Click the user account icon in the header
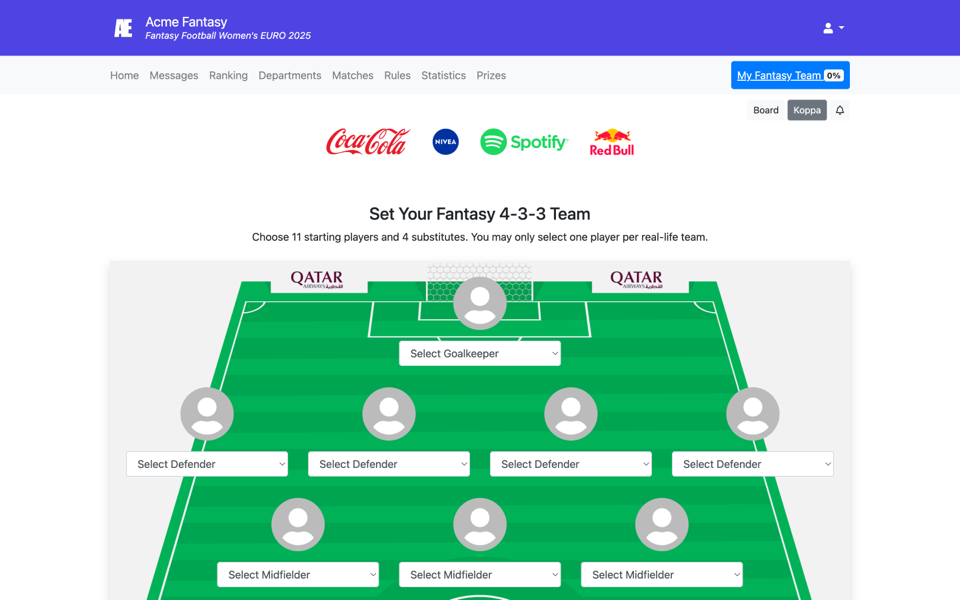The width and height of the screenshot is (960, 600). [827, 27]
